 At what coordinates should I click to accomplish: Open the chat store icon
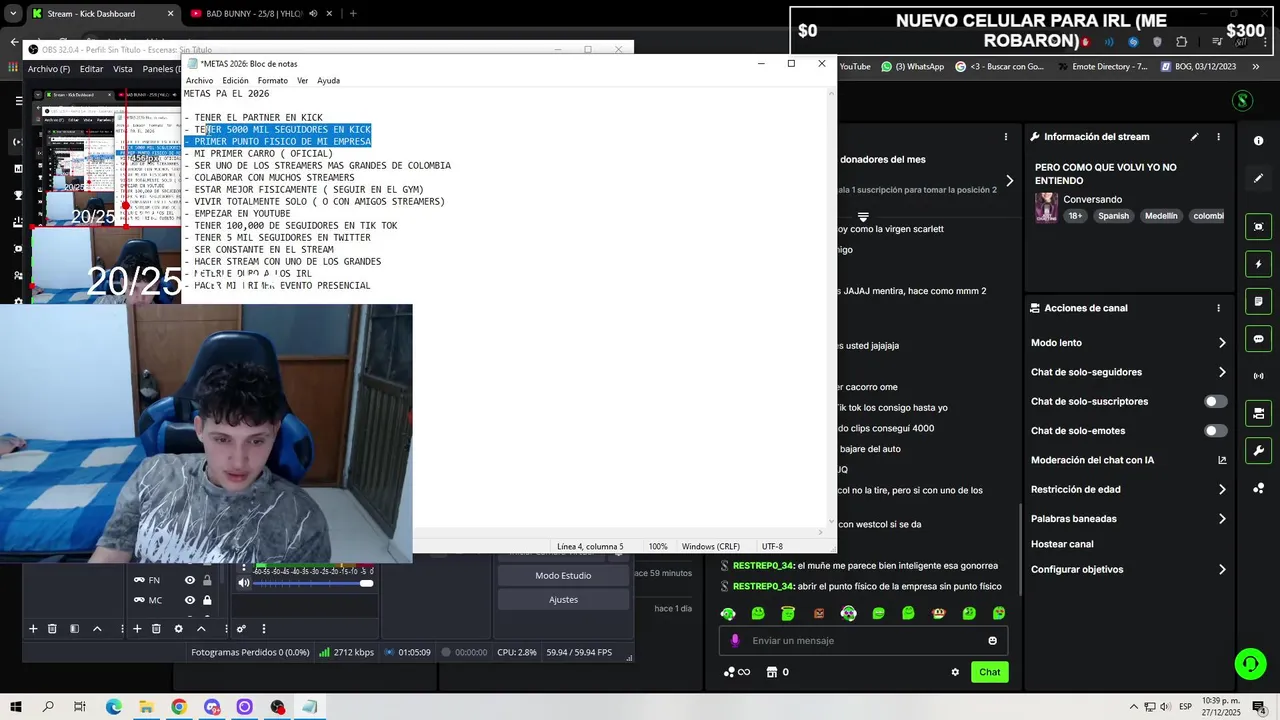point(771,672)
